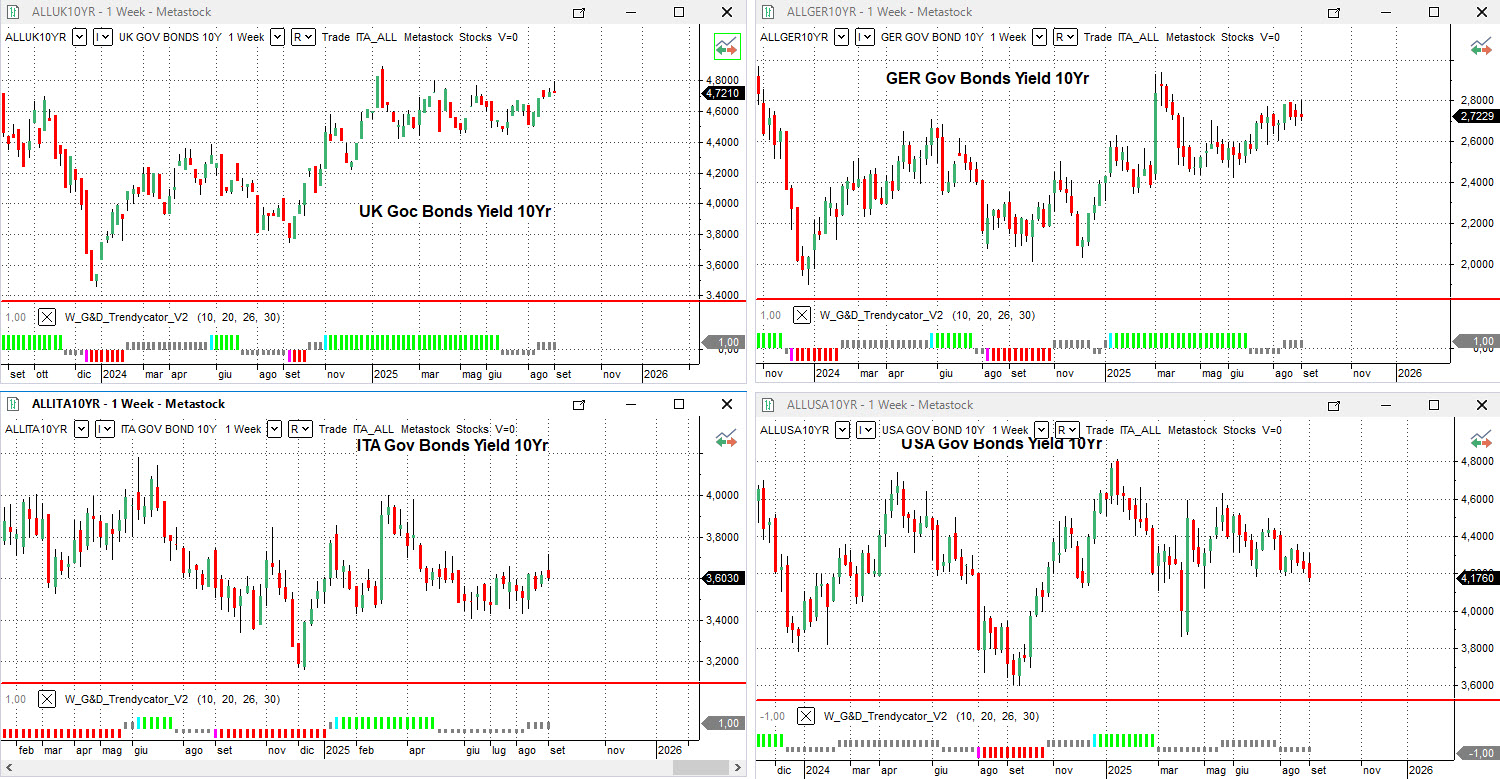
Task: Open the 1 Week periodicity dropdown in German chart
Action: pos(1040,37)
